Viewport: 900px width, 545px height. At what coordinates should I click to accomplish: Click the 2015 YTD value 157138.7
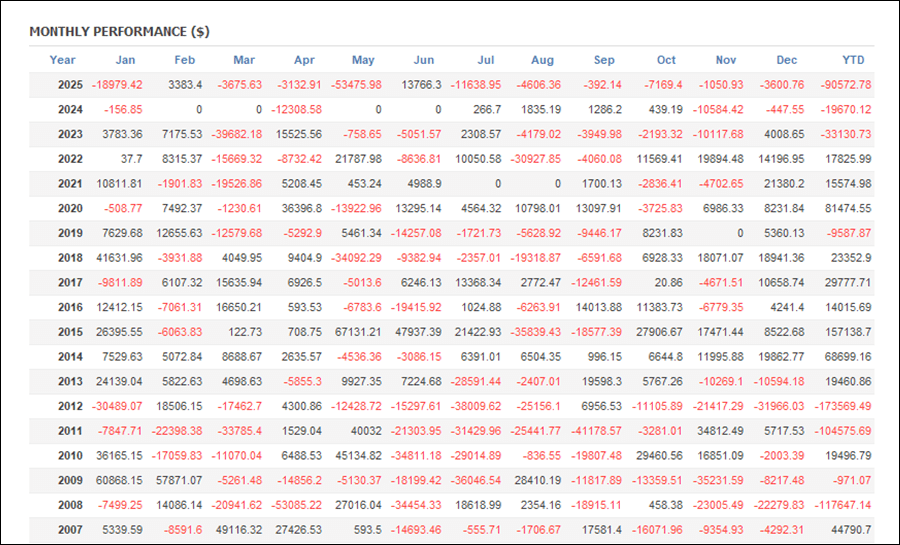point(846,330)
